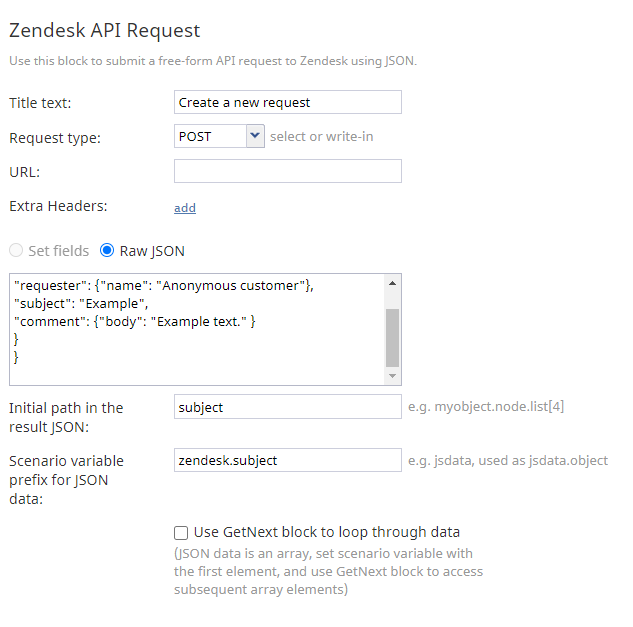The image size is (633, 627).
Task: Click the JSON text area scrollbar thumb
Action: (x=392, y=338)
